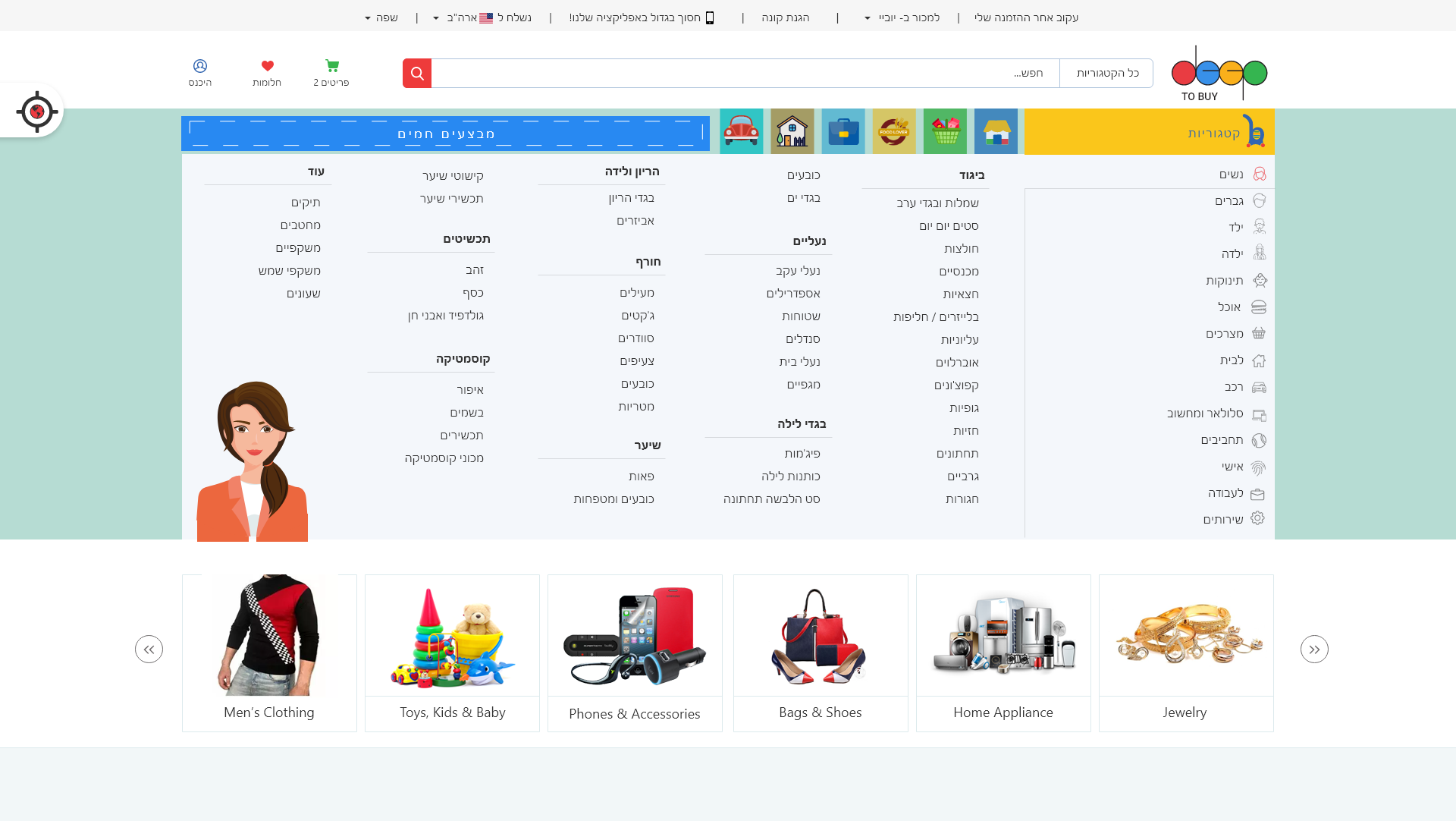Click the devices icon next to סלולאר ומחשוב

coord(1259,415)
